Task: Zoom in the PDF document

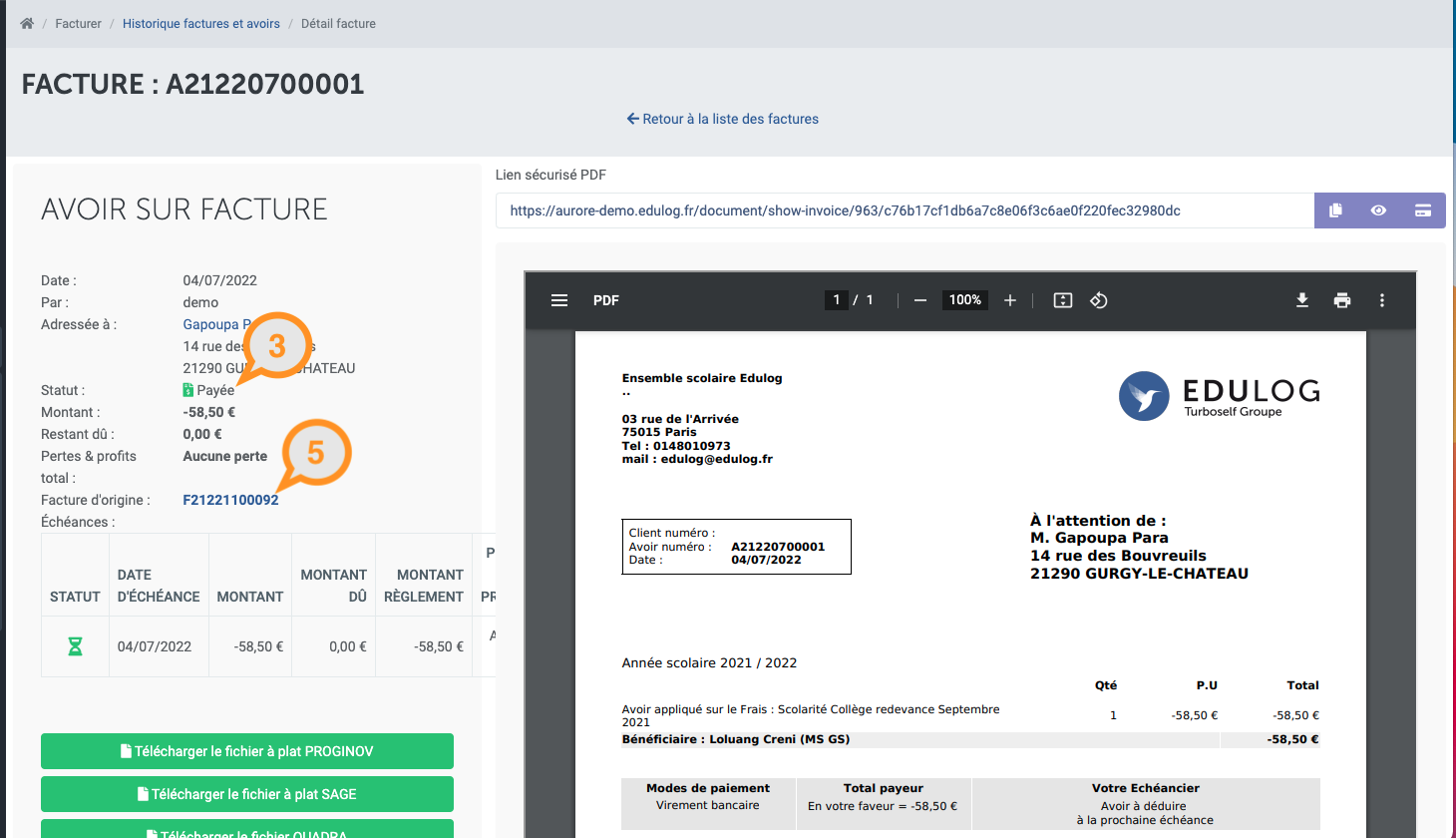Action: click(x=1010, y=300)
